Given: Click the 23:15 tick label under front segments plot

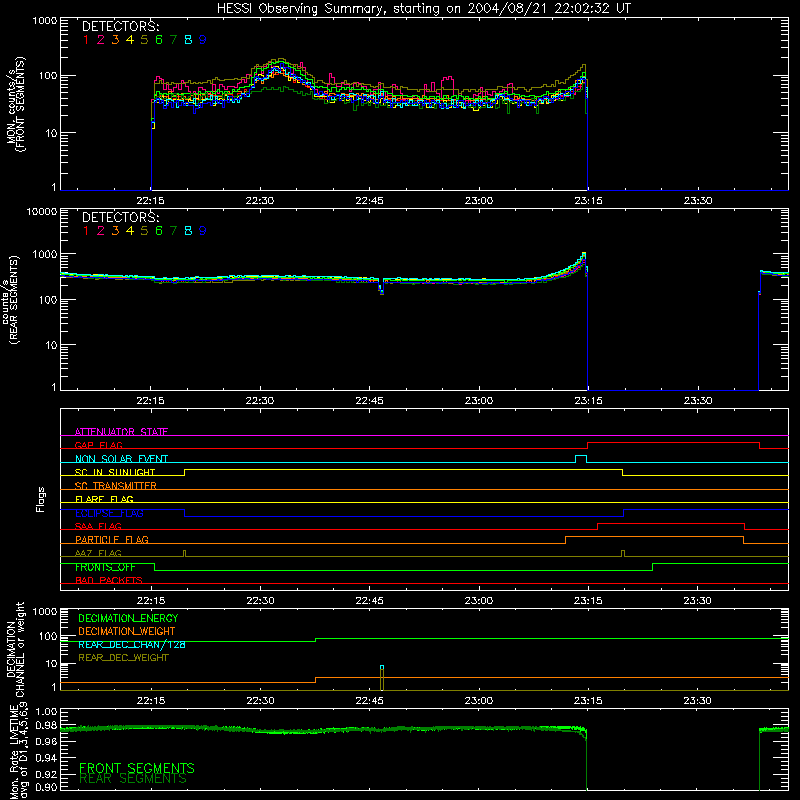Looking at the screenshot, I should point(588,201).
